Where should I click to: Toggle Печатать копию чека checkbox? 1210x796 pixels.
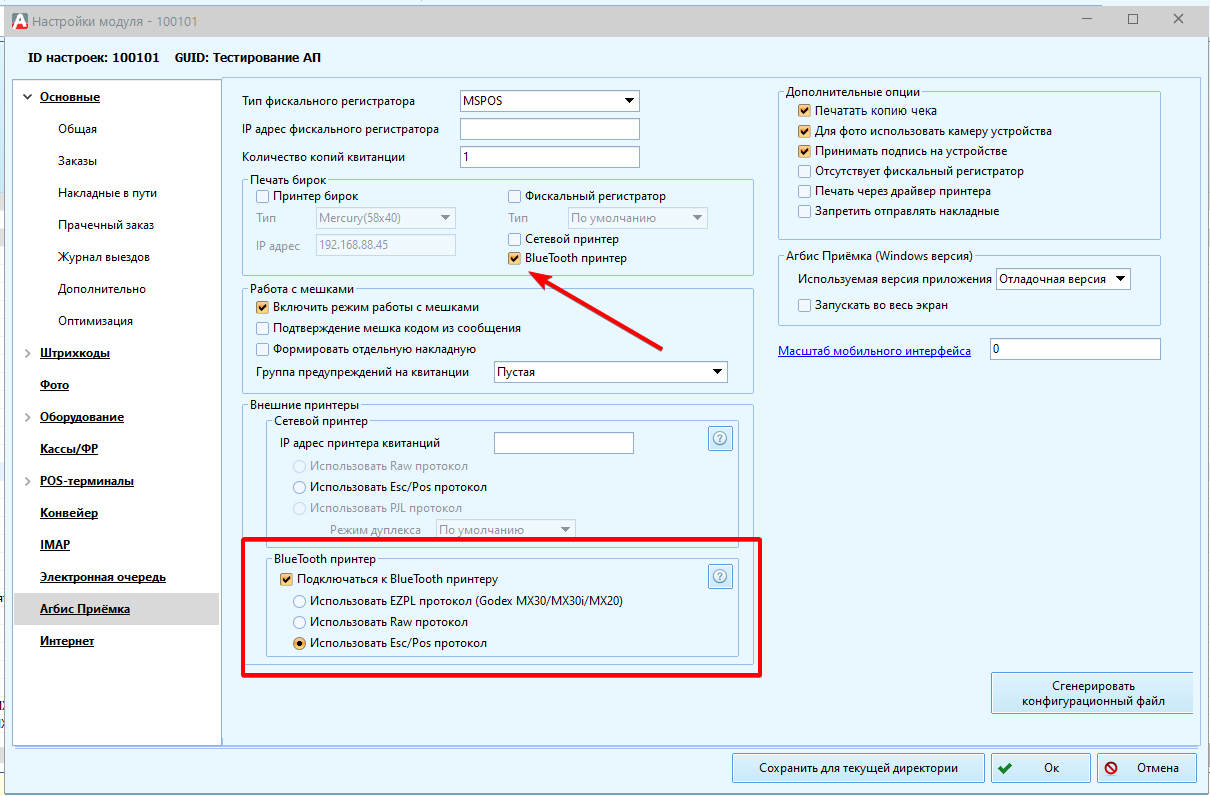804,111
